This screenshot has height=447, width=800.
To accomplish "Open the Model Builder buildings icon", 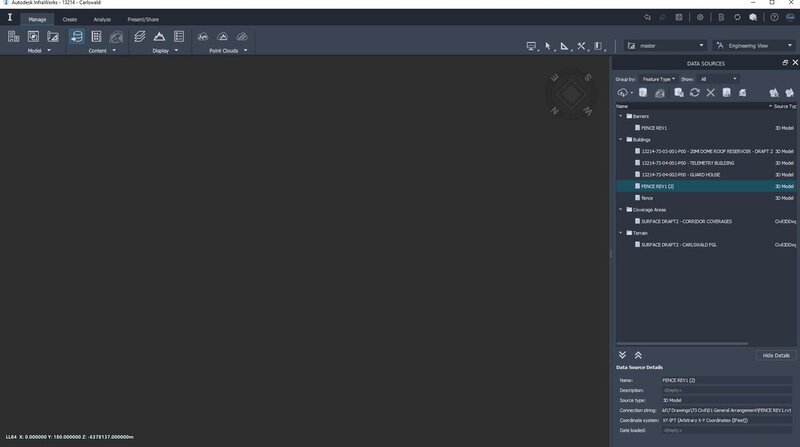I will click(14, 36).
